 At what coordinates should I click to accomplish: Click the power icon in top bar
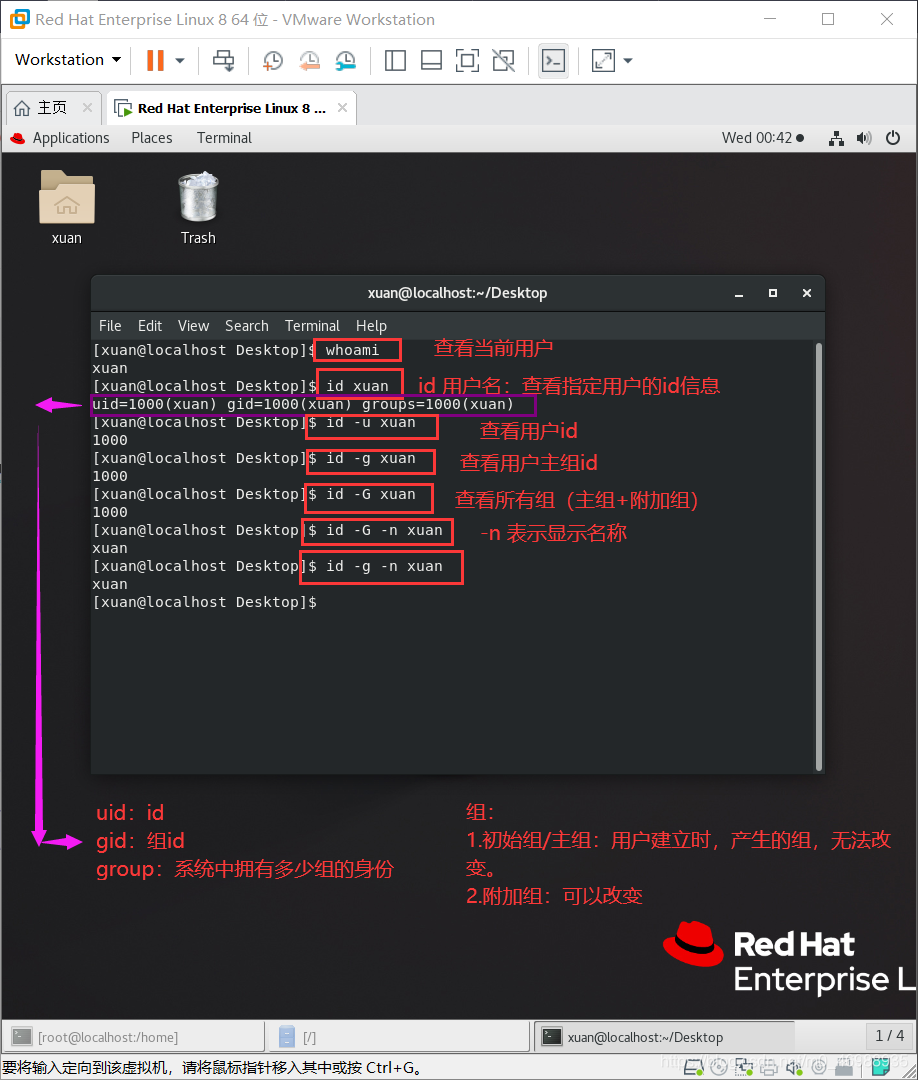point(893,138)
